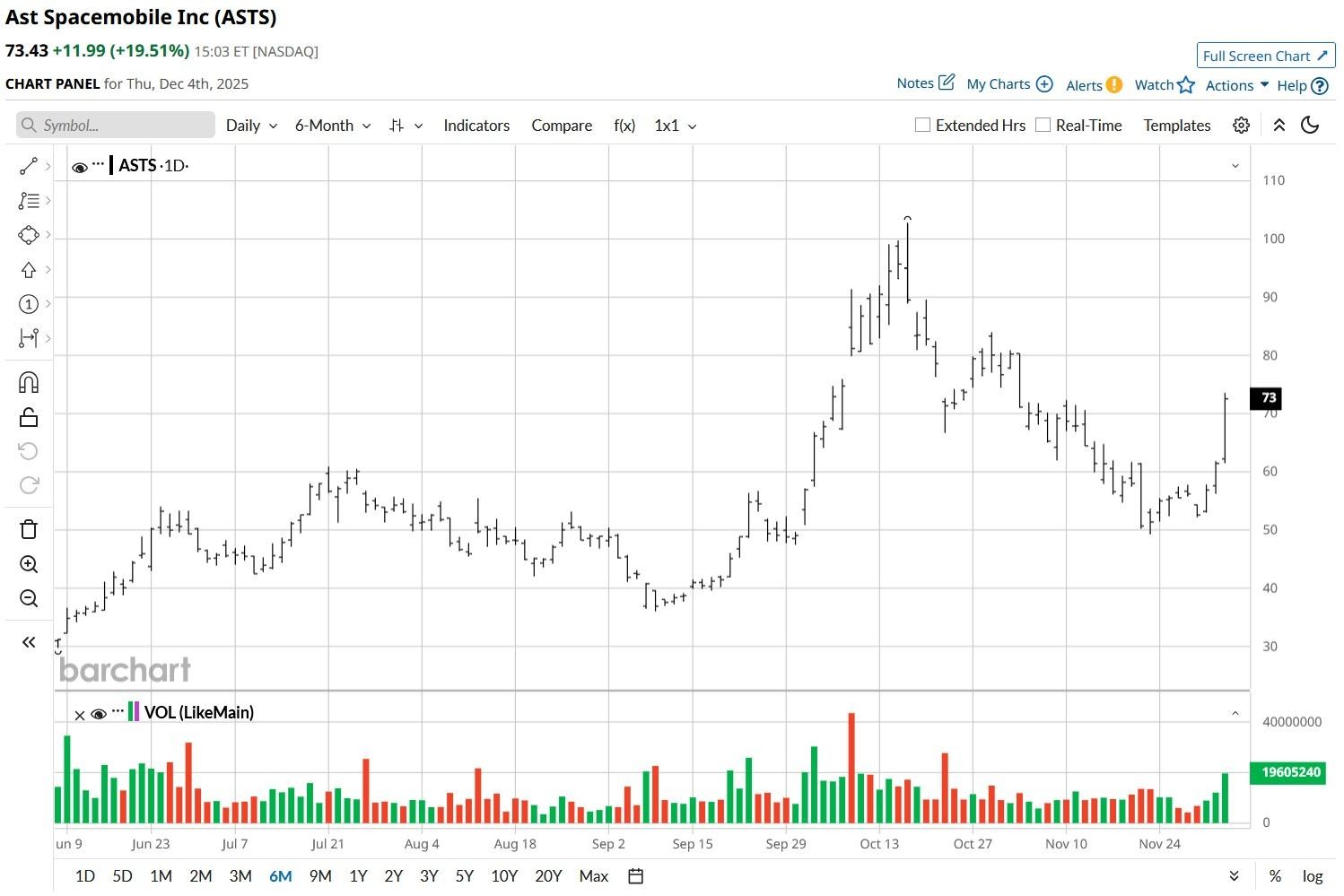Toggle the drawing lock padlock
The image size is (1344, 896).
(x=29, y=417)
